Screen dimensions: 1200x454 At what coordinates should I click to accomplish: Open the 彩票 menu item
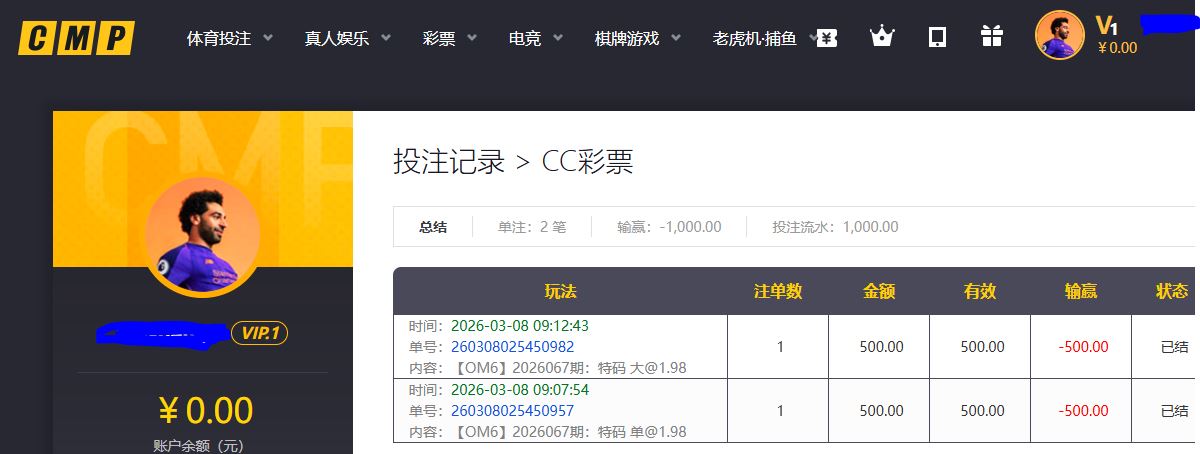[x=439, y=39]
